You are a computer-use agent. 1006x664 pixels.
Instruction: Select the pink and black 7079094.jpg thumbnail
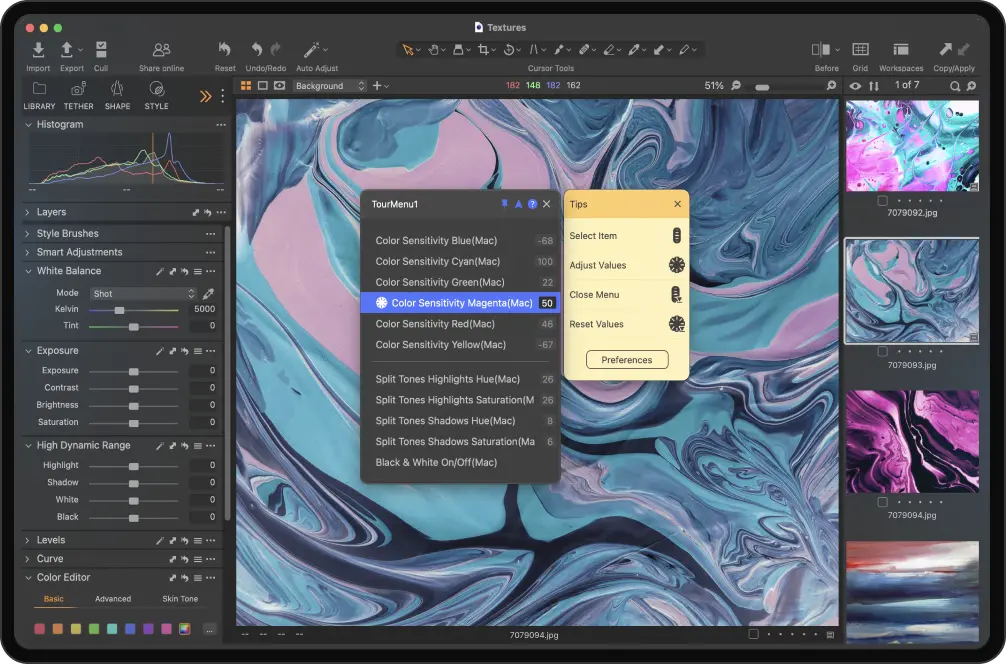tap(912, 441)
